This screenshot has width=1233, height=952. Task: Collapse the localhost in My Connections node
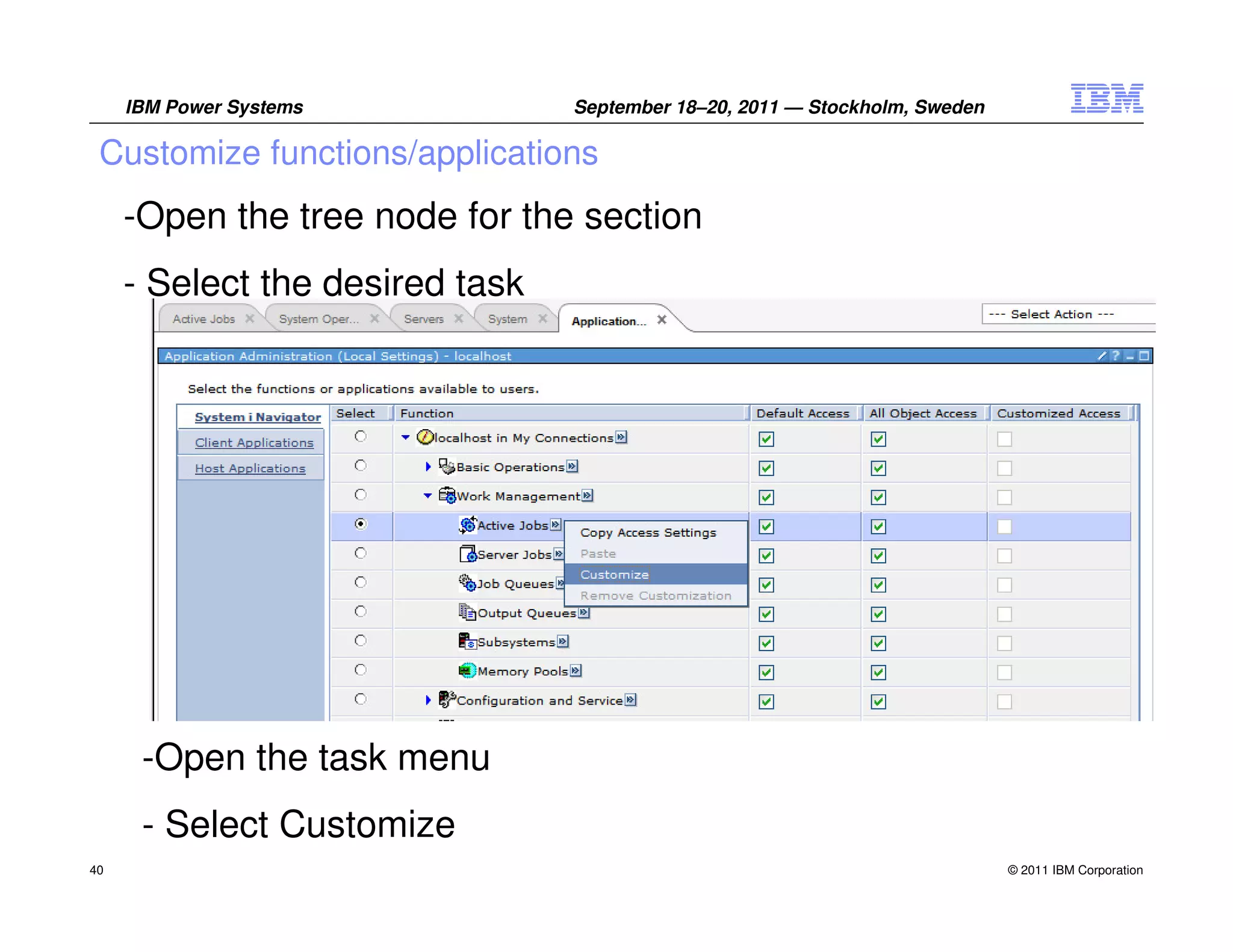pyautogui.click(x=406, y=437)
